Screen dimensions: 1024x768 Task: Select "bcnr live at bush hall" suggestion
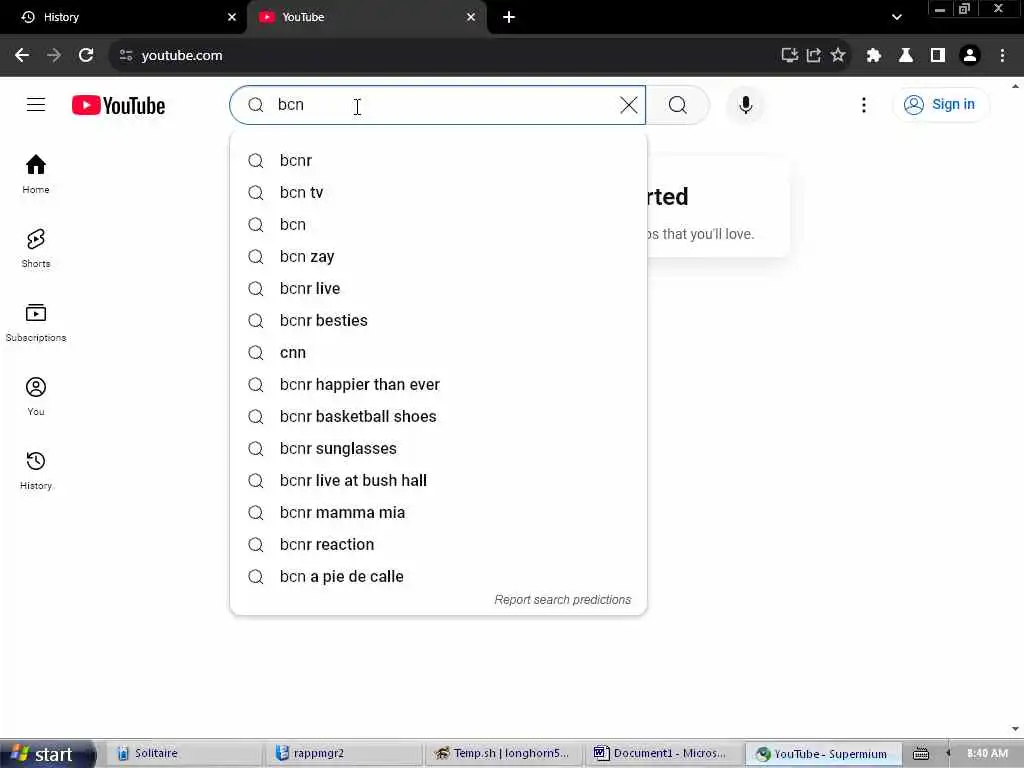coord(438,480)
